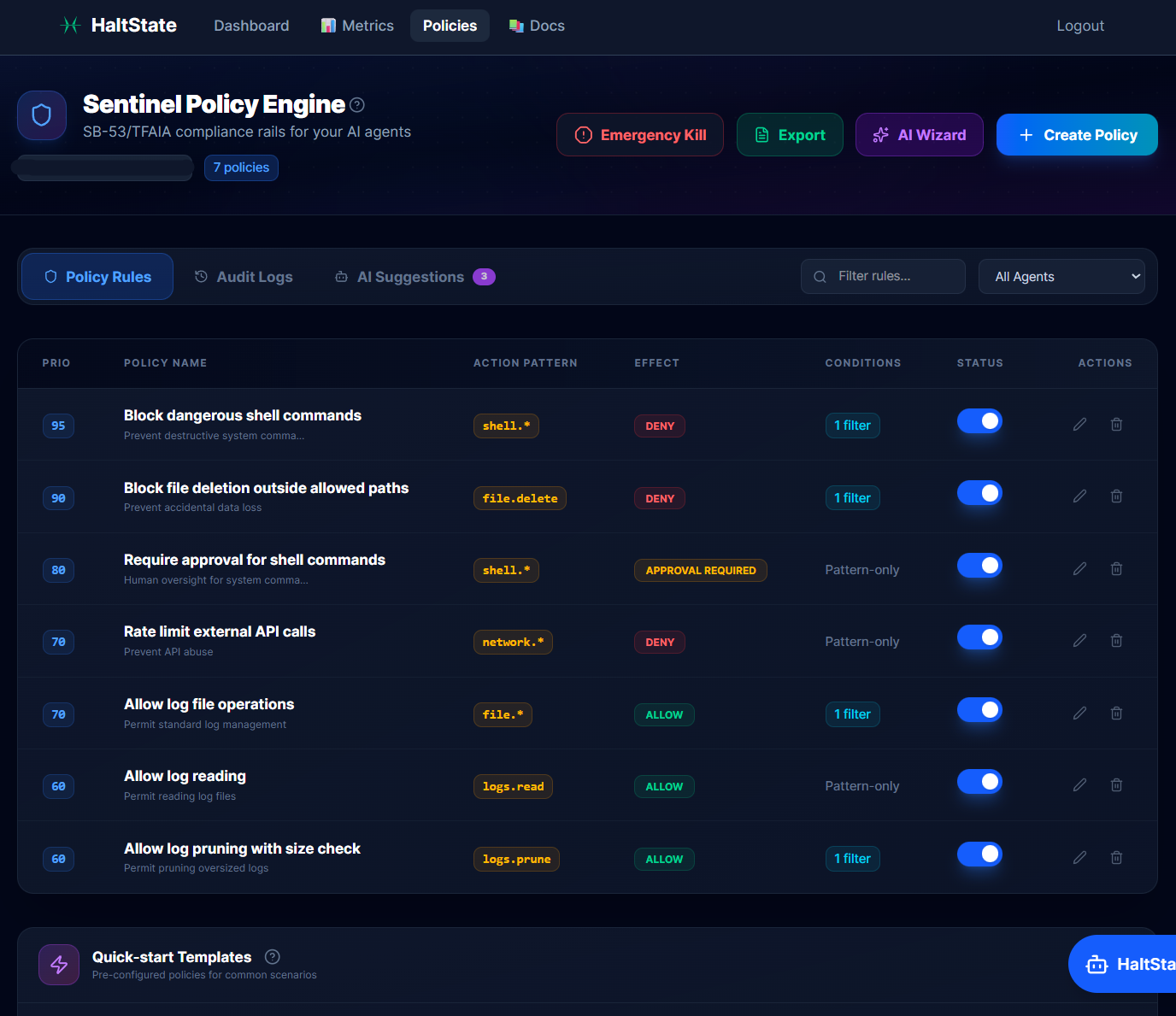Click the 7 policies progress badge
Screen dimensions: 1176x1016
click(x=241, y=167)
